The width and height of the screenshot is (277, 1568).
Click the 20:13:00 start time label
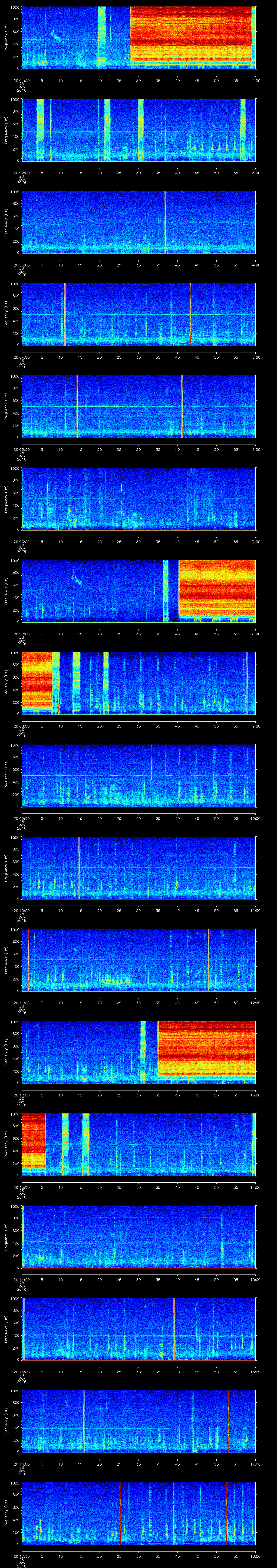tap(21, 1187)
